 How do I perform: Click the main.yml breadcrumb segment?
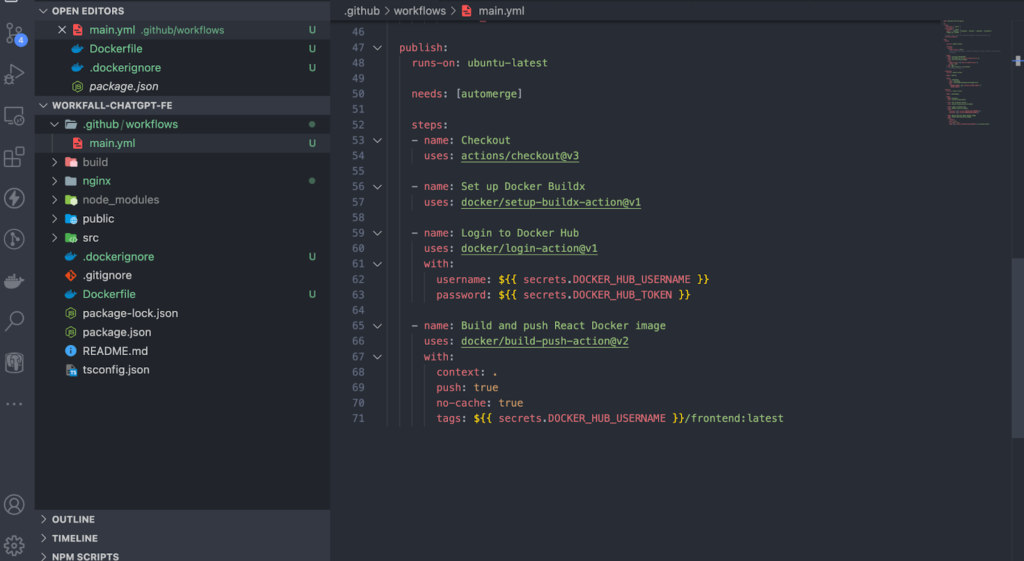click(501, 10)
